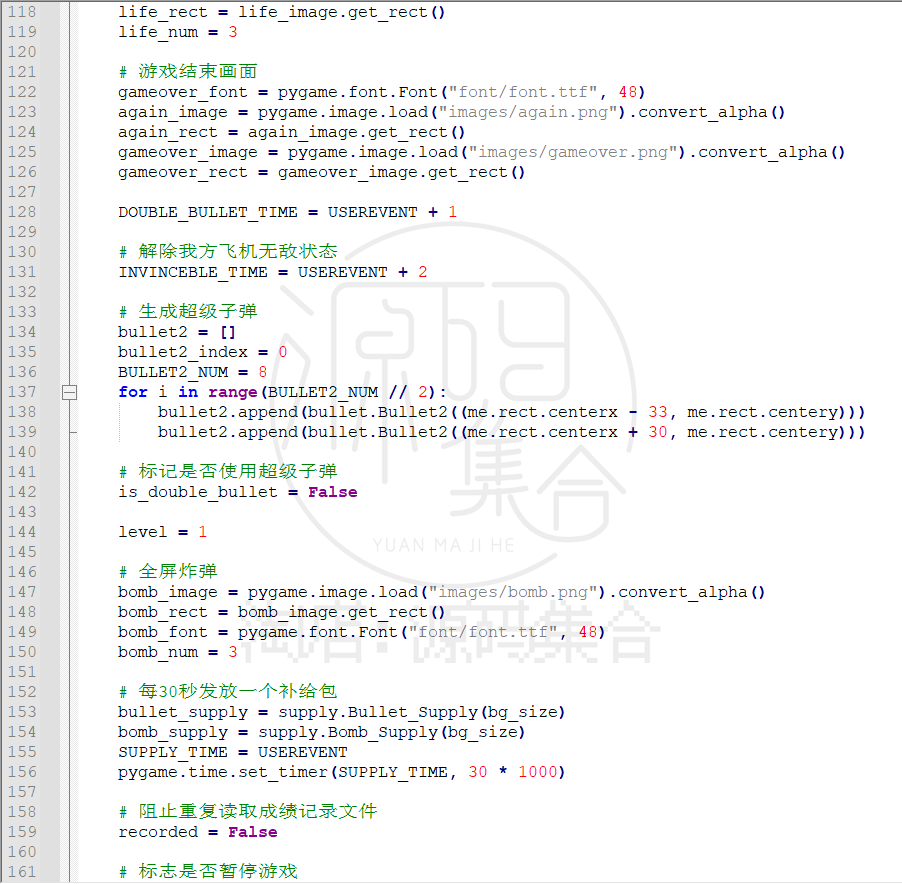Click the number 1000 on line 156

tap(538, 772)
